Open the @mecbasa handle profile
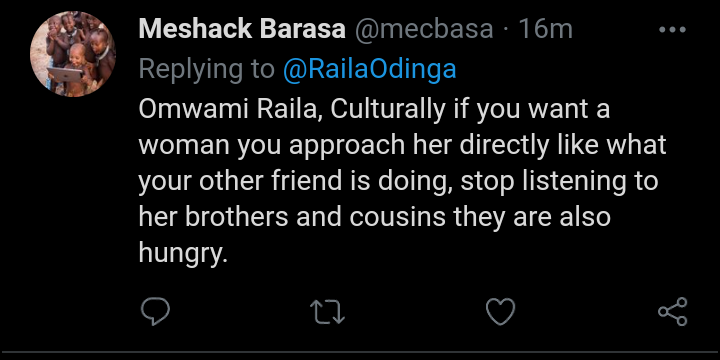Image resolution: width=720 pixels, height=360 pixels. 423,29
